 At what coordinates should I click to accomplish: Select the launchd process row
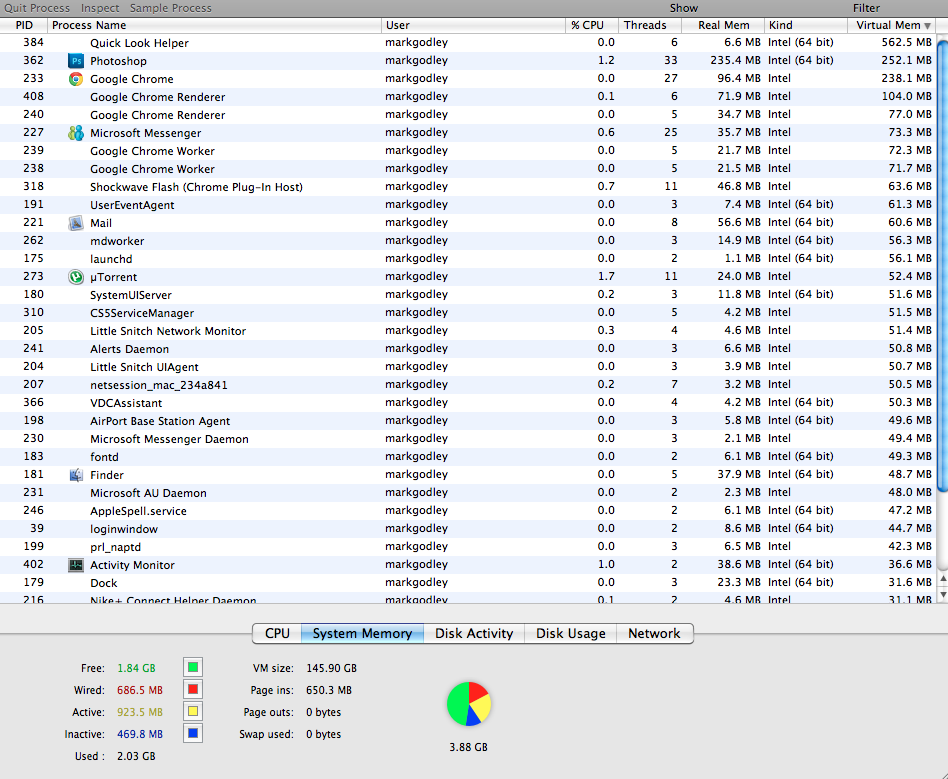(467, 259)
